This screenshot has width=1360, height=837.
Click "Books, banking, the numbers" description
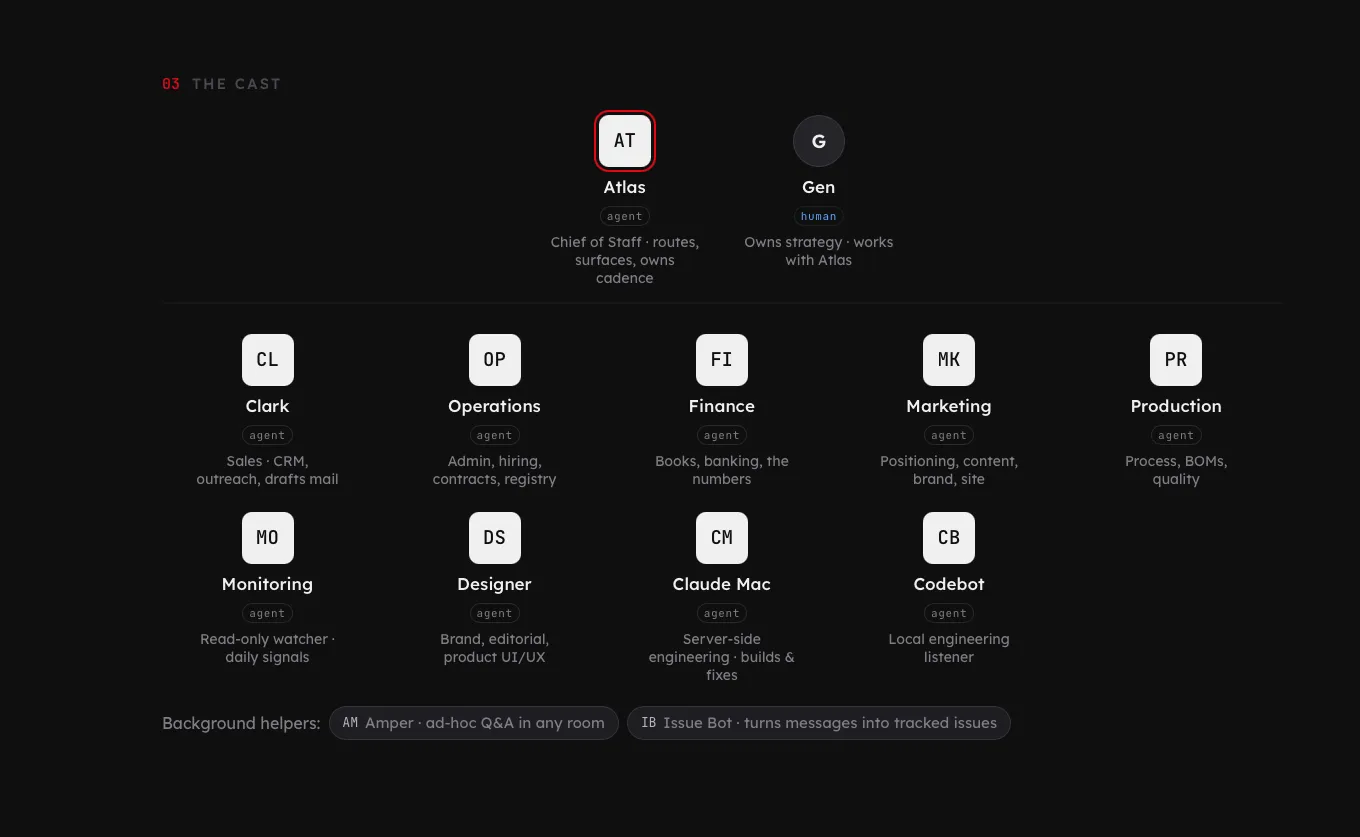[x=722, y=470]
